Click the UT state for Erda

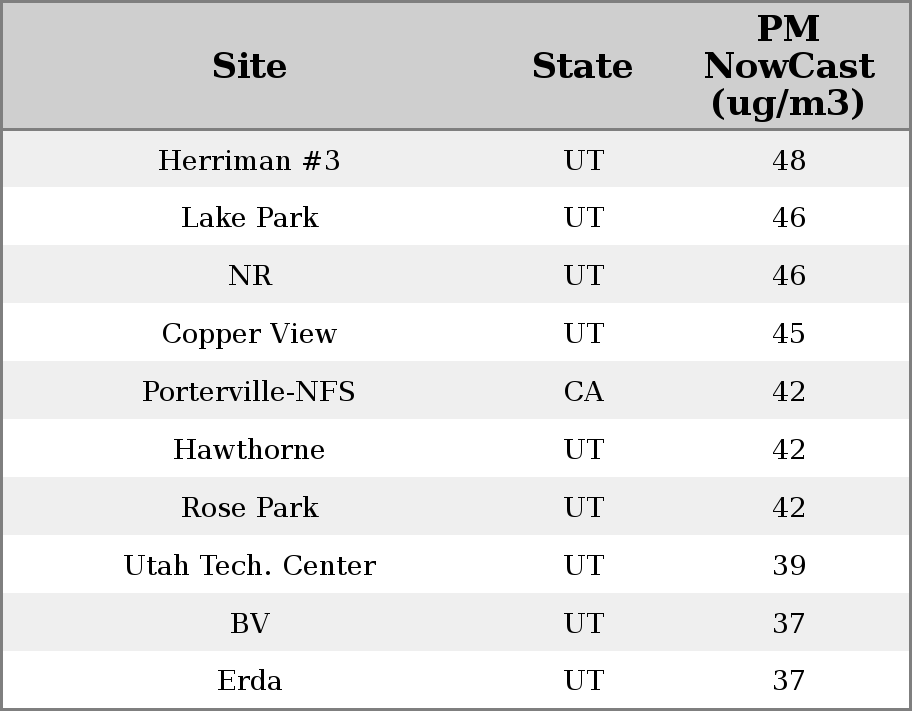[583, 681]
